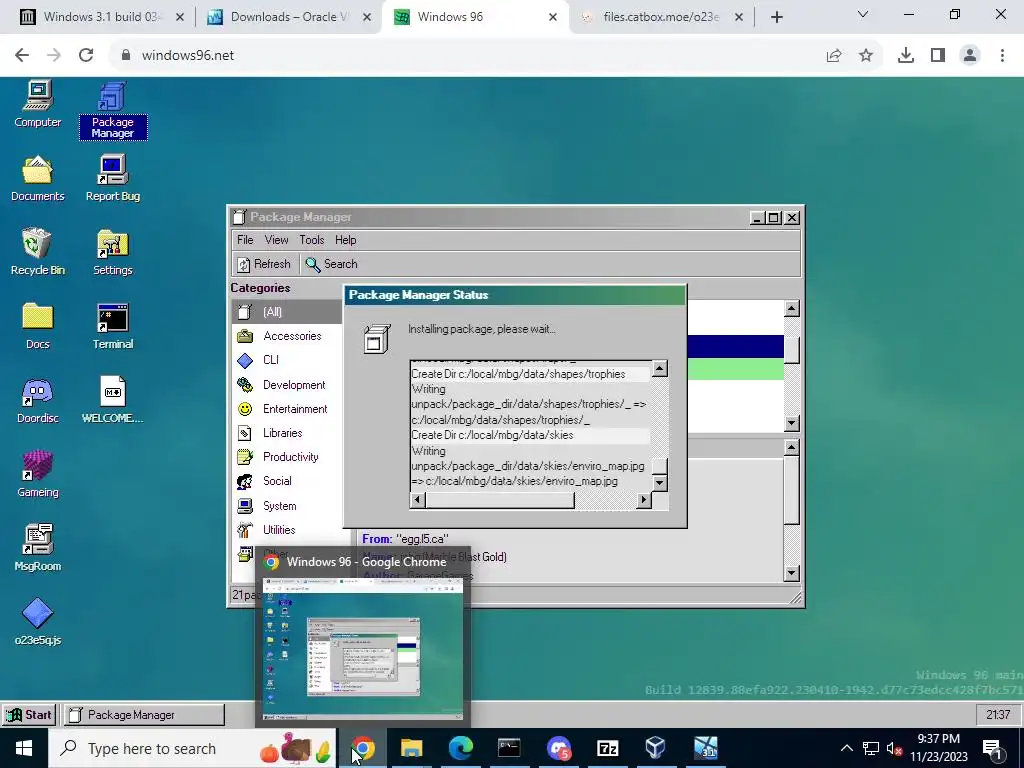Click the install log scroll-down arrow
1024x768 pixels.
coord(660,483)
